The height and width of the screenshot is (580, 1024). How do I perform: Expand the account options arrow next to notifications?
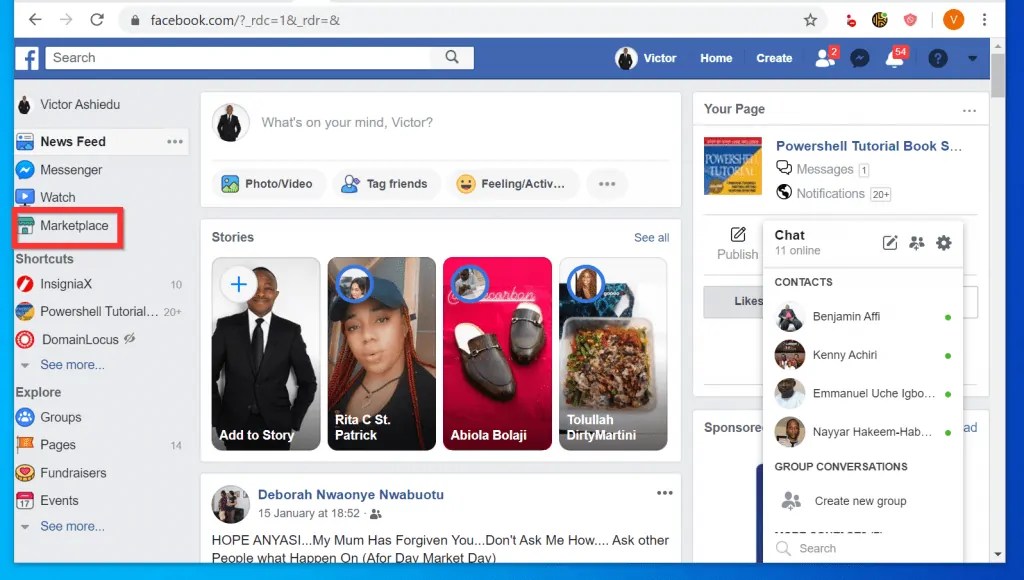(x=972, y=58)
